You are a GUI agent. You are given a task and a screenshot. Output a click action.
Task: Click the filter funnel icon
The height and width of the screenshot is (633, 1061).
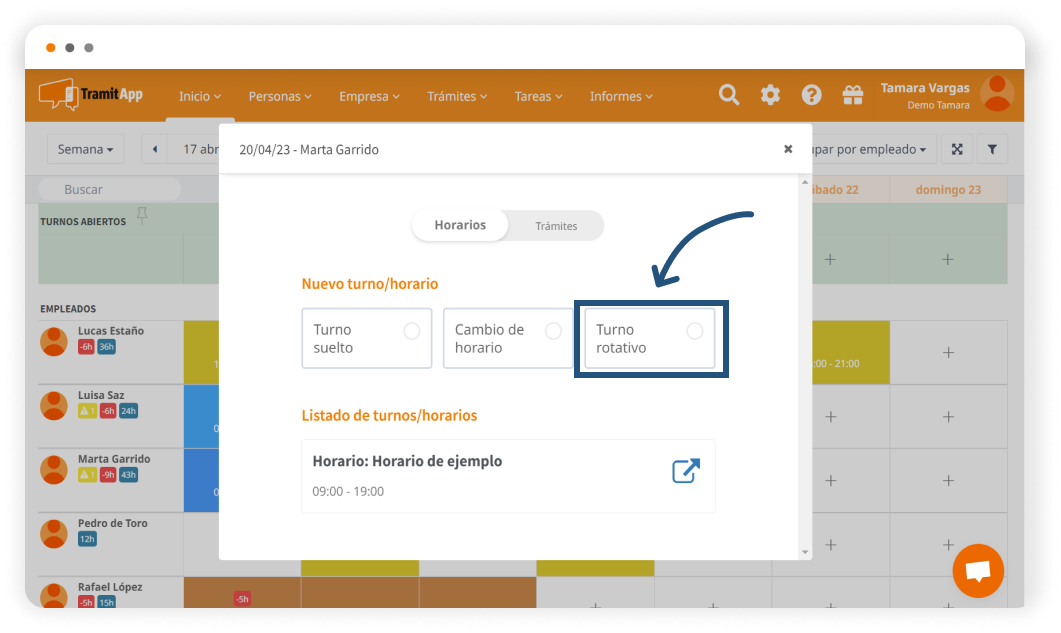click(992, 149)
